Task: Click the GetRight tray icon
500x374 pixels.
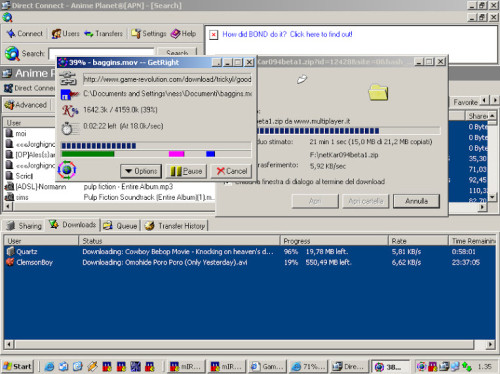Action: [421, 366]
